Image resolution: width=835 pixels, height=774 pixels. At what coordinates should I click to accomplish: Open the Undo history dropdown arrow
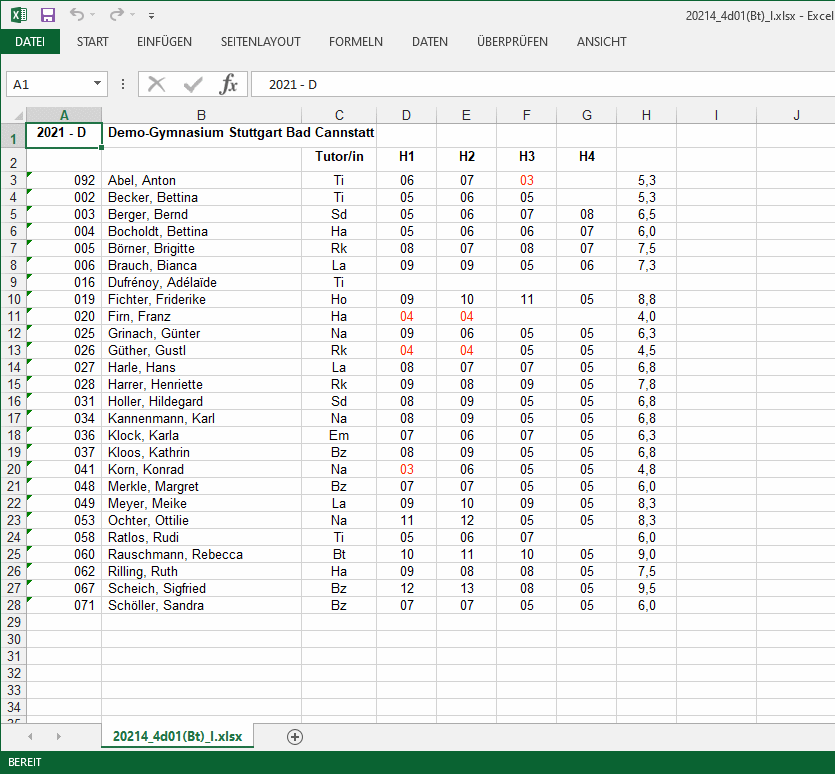(93, 16)
